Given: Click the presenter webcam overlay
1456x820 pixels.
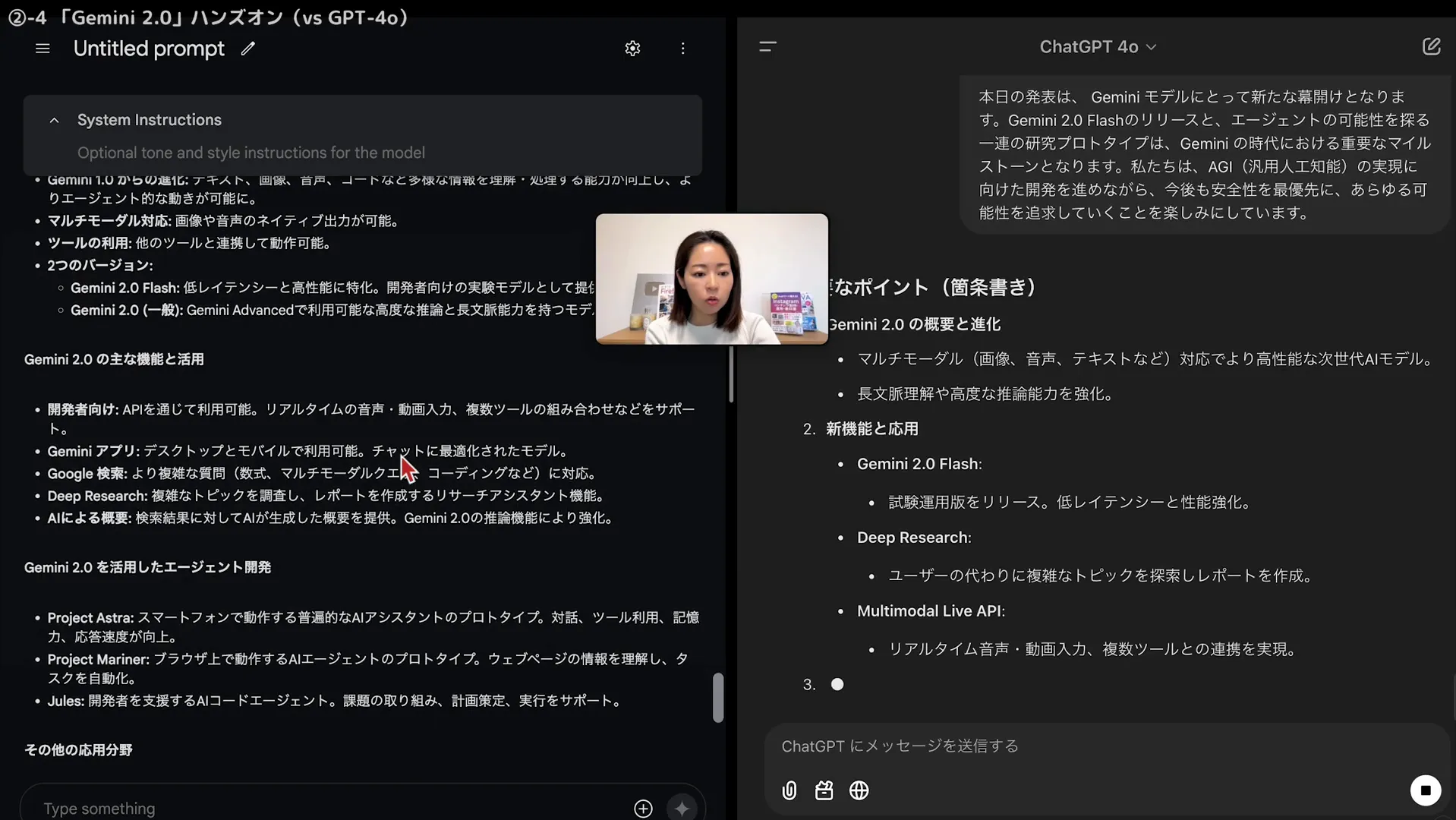Looking at the screenshot, I should [x=711, y=279].
